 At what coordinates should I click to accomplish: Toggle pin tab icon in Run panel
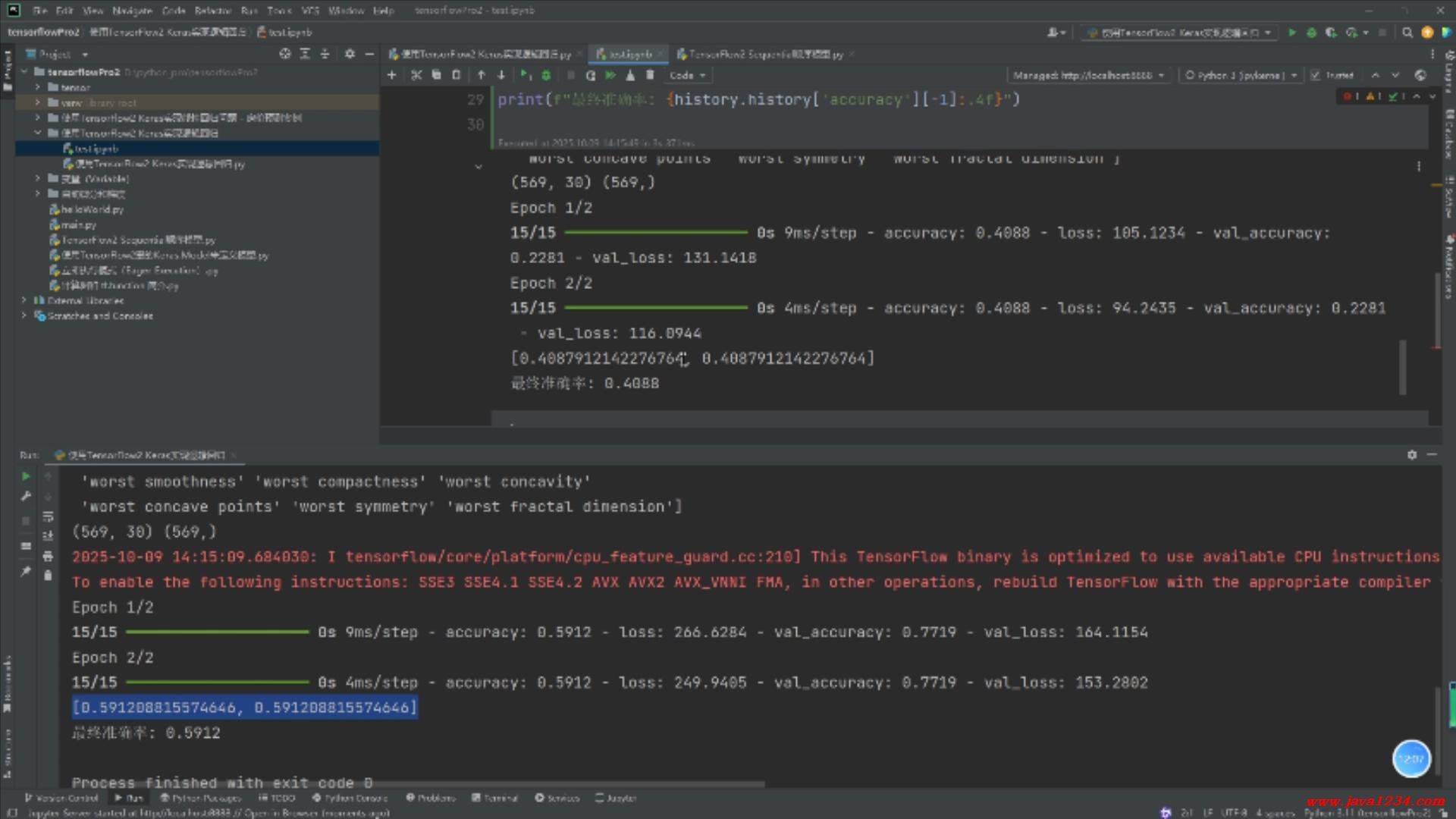(x=26, y=571)
